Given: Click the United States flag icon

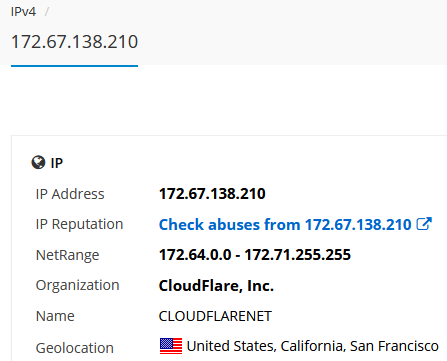Looking at the screenshot, I should (x=171, y=346).
